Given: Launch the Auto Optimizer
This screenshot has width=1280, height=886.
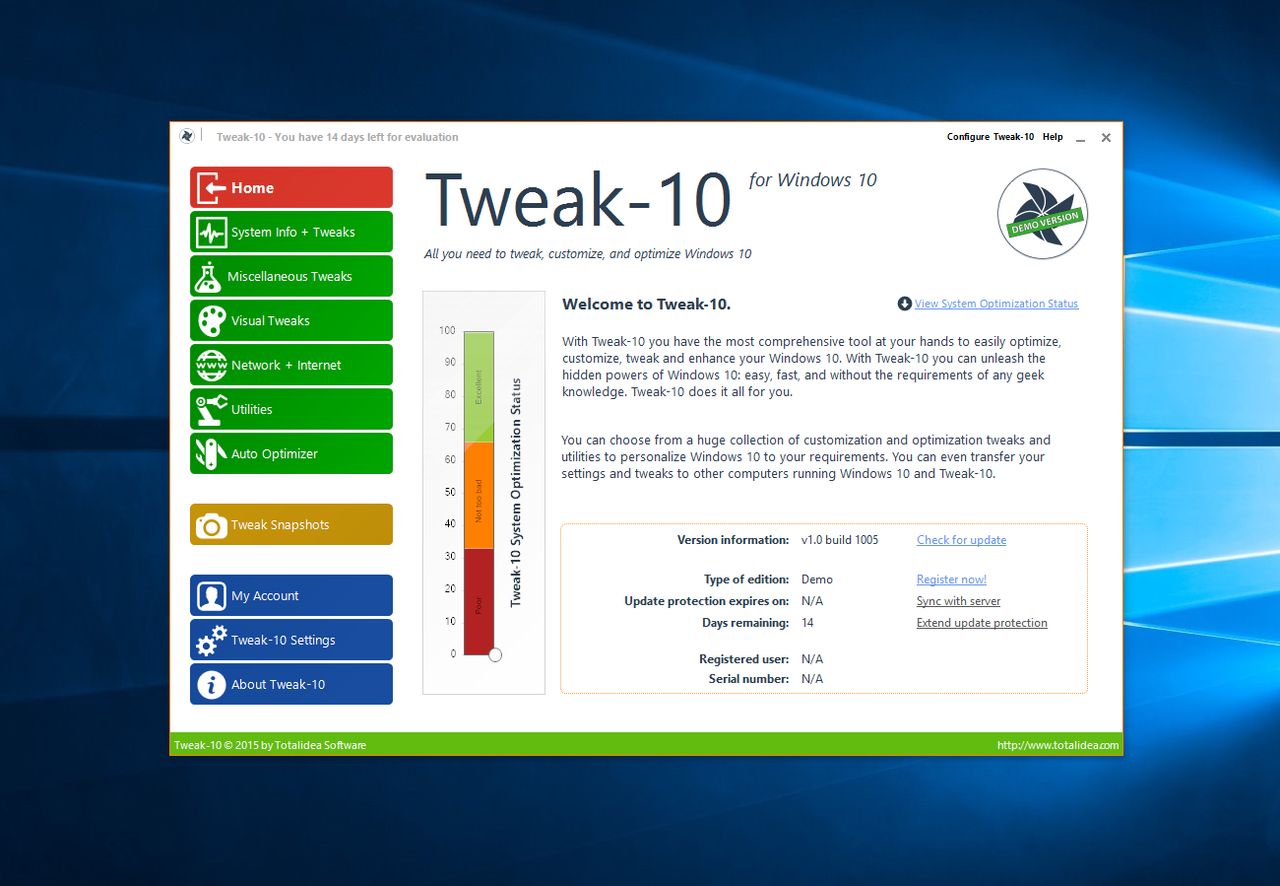Looking at the screenshot, I should pyautogui.click(x=211, y=453).
